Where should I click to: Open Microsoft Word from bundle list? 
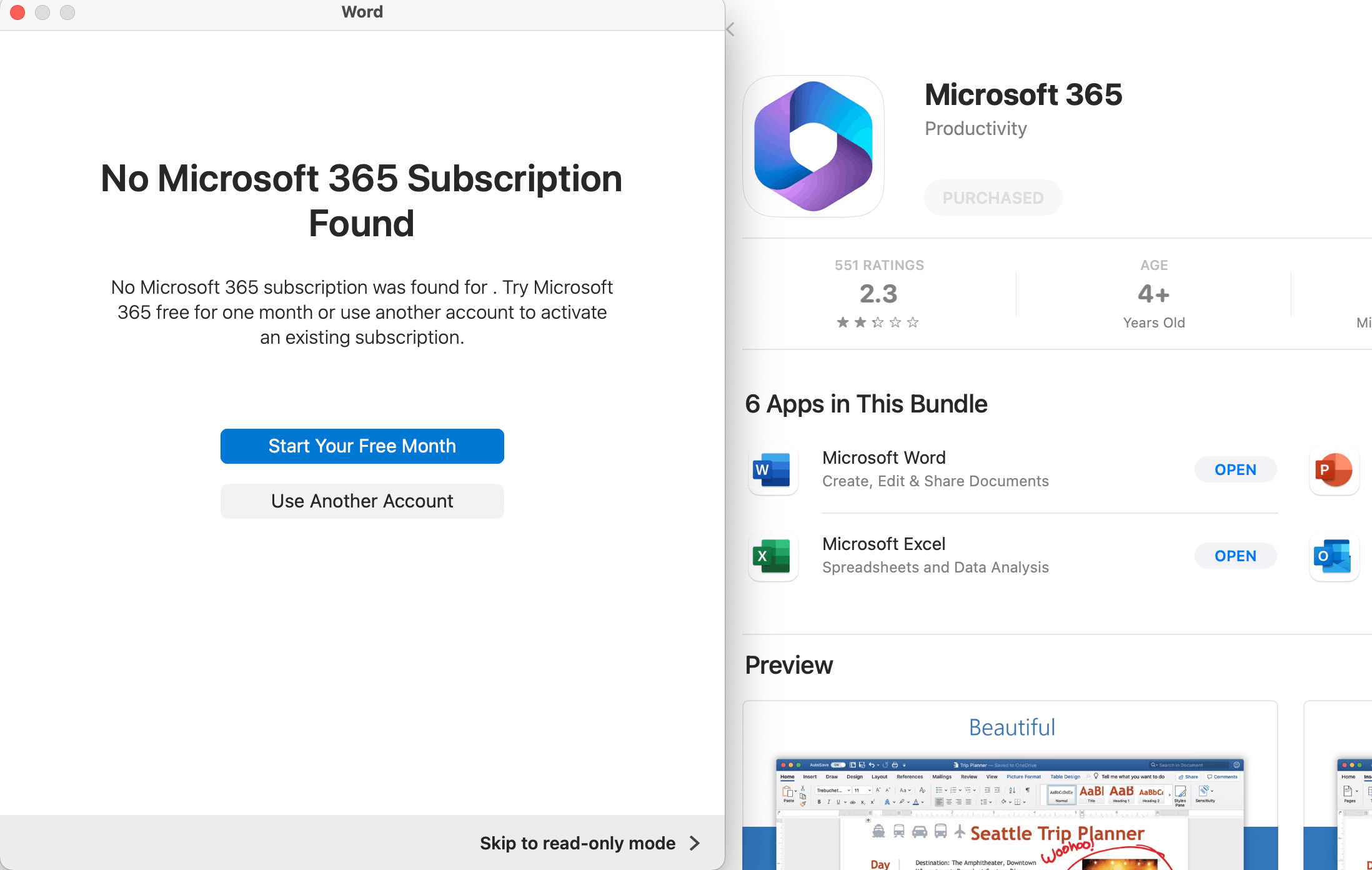(1235, 470)
